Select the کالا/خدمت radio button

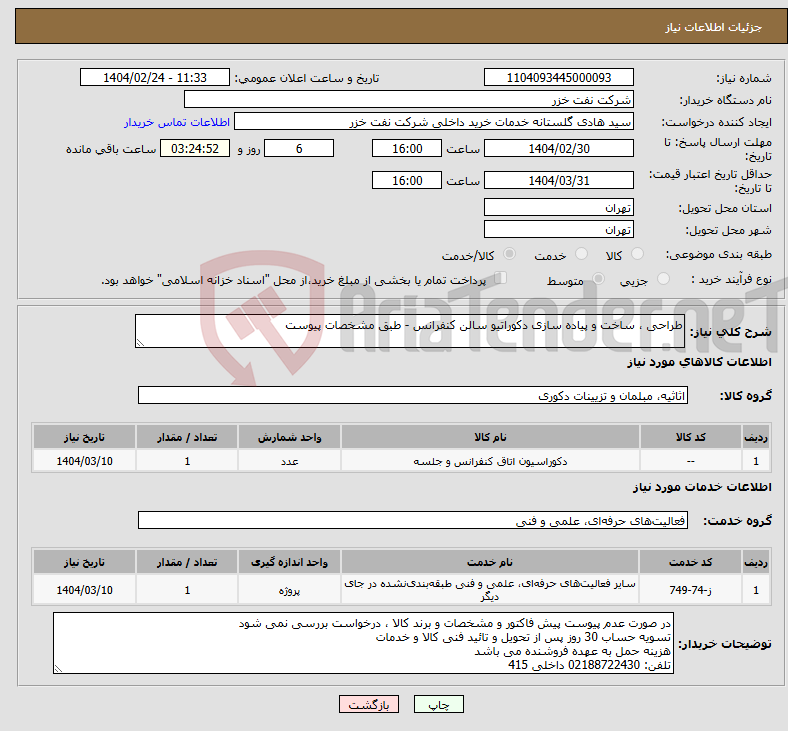click(510, 254)
